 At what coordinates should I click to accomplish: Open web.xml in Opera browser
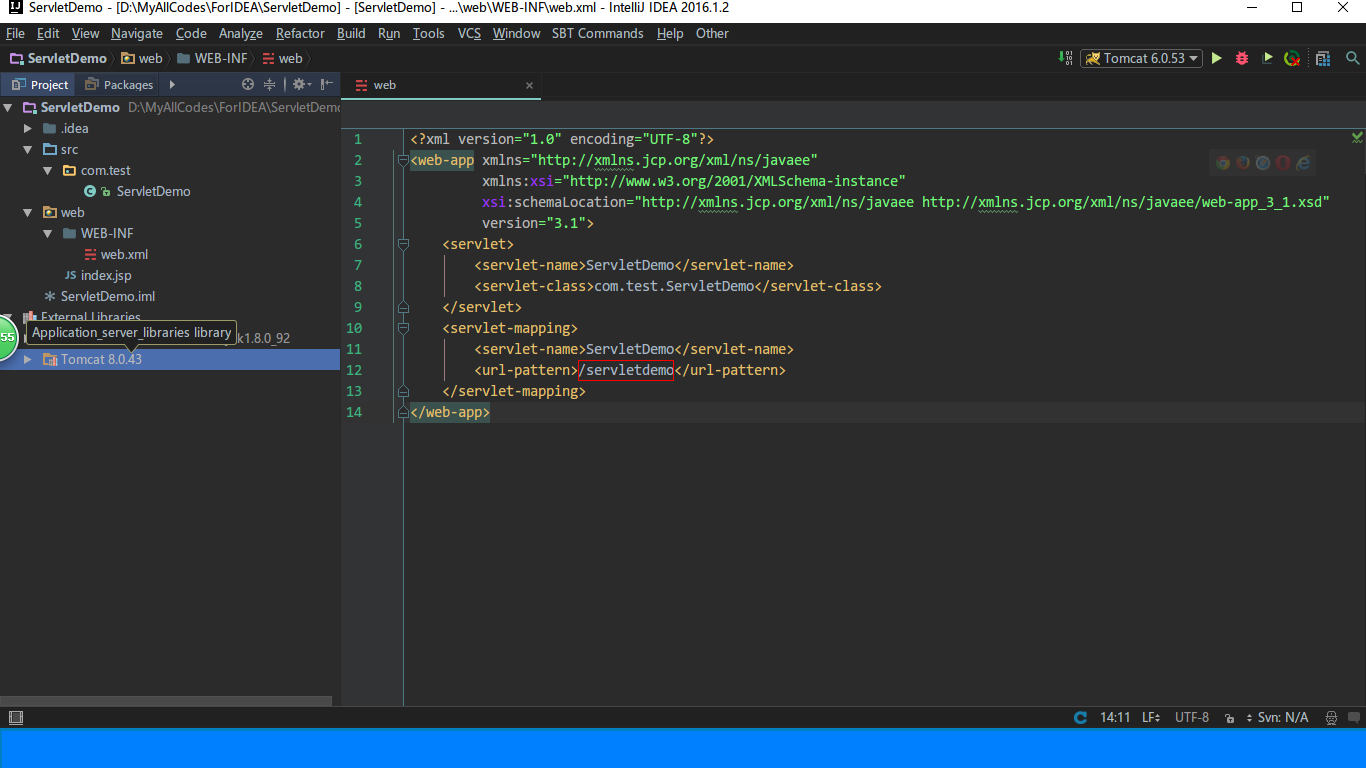coord(1283,162)
